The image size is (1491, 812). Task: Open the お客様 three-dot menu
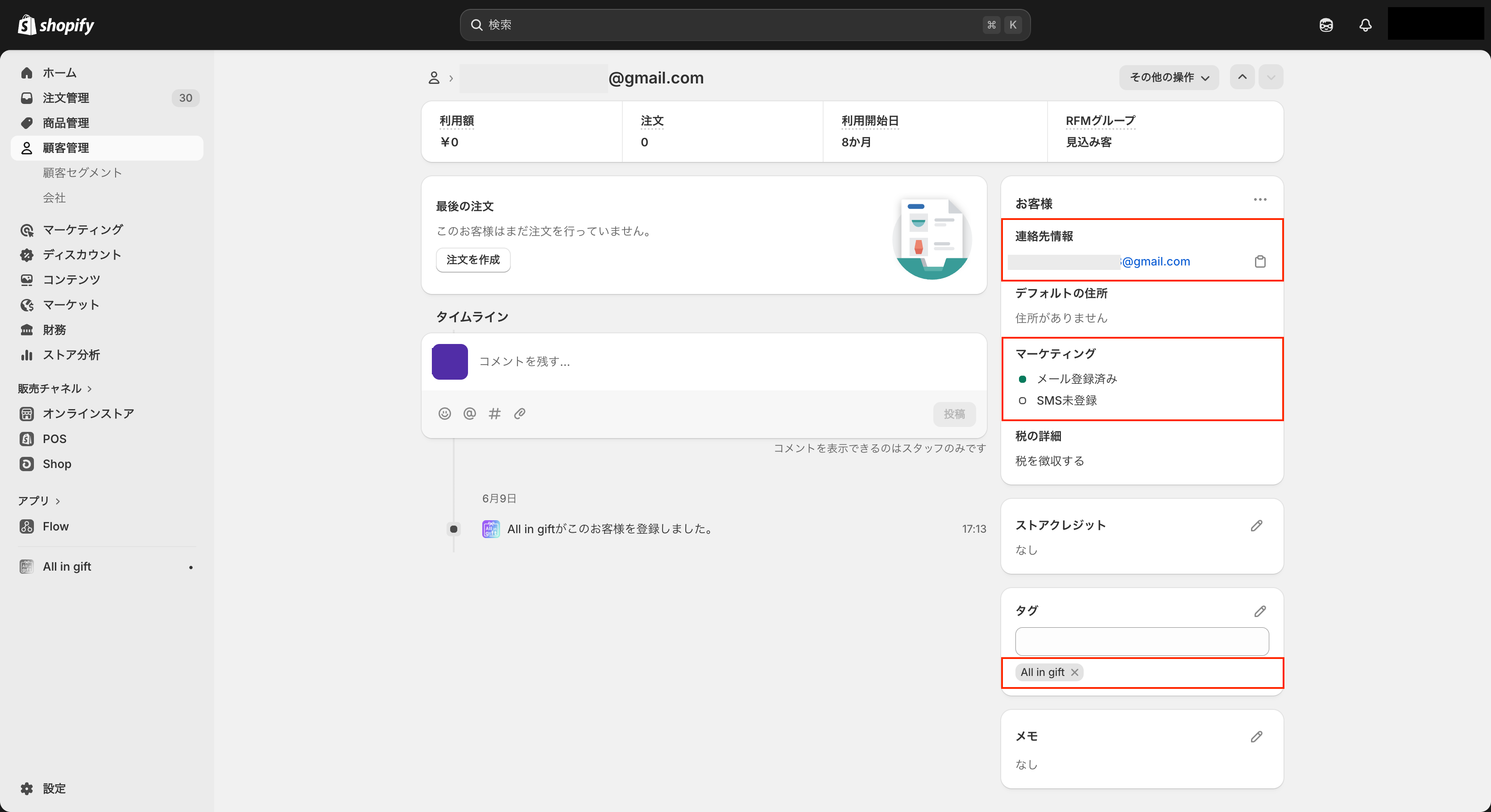1259,200
